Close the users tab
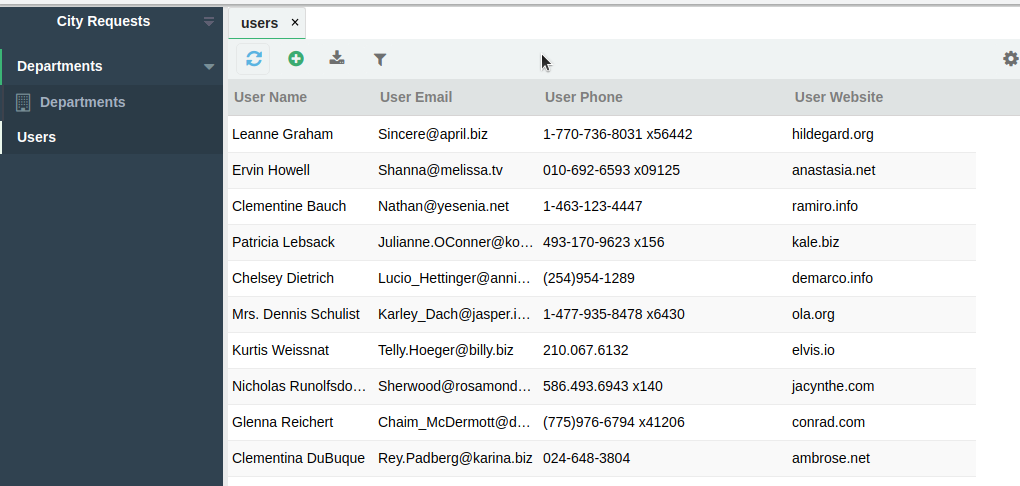Image resolution: width=1020 pixels, height=486 pixels. (x=294, y=22)
